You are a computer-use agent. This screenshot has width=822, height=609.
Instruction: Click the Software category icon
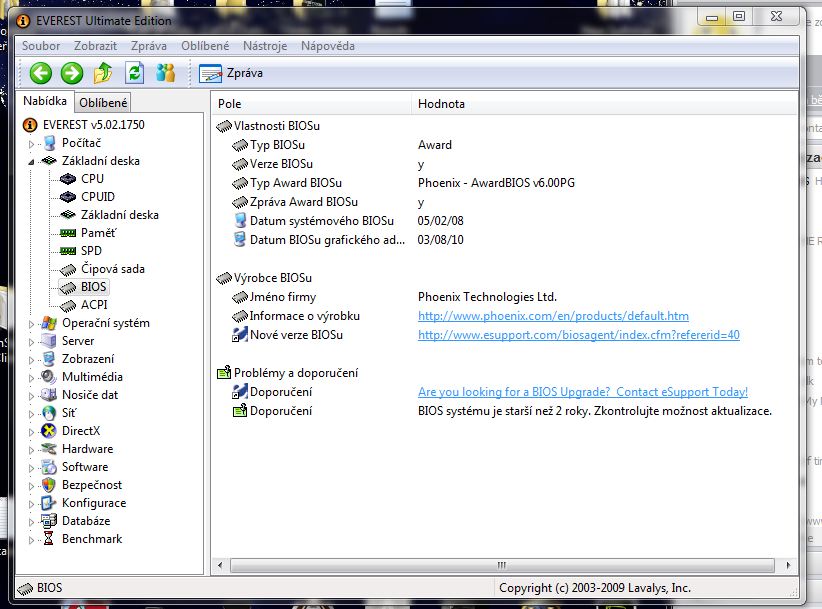[49, 466]
